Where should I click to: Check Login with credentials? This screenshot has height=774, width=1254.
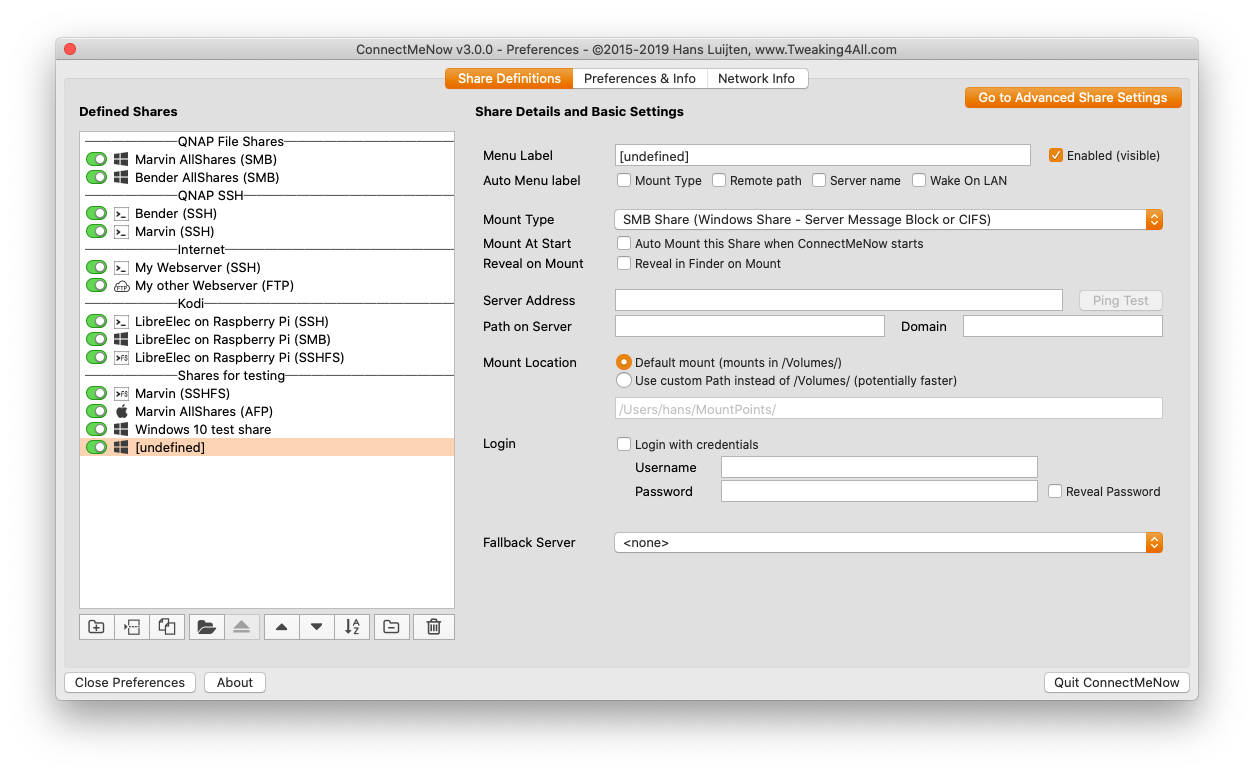[624, 444]
